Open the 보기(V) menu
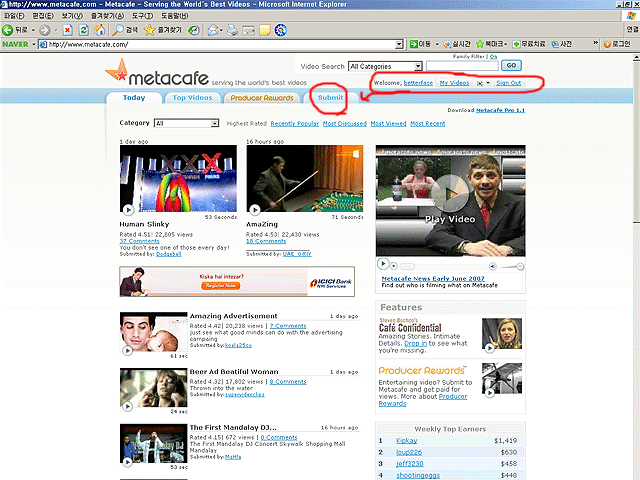This screenshot has height=480, width=640. point(72,16)
